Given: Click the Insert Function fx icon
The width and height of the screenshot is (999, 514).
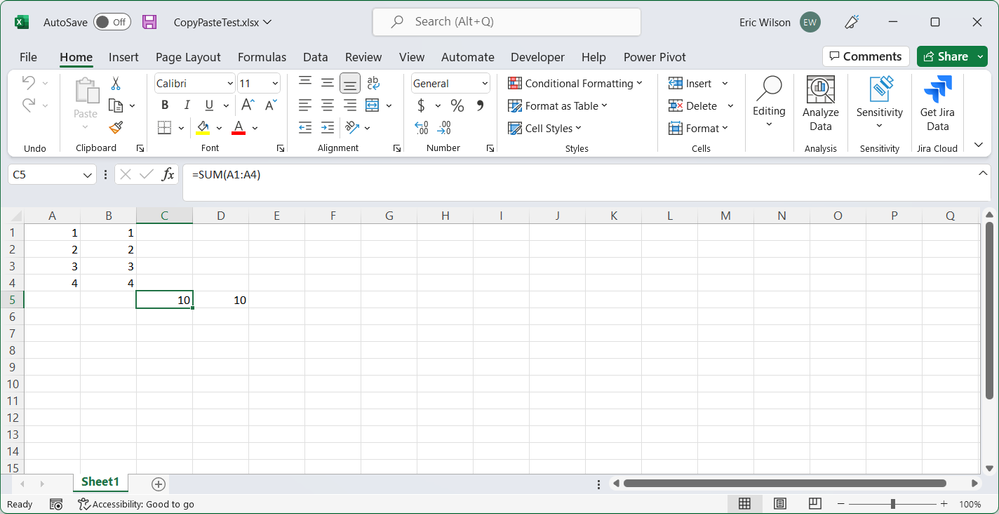Looking at the screenshot, I should pyautogui.click(x=168, y=175).
